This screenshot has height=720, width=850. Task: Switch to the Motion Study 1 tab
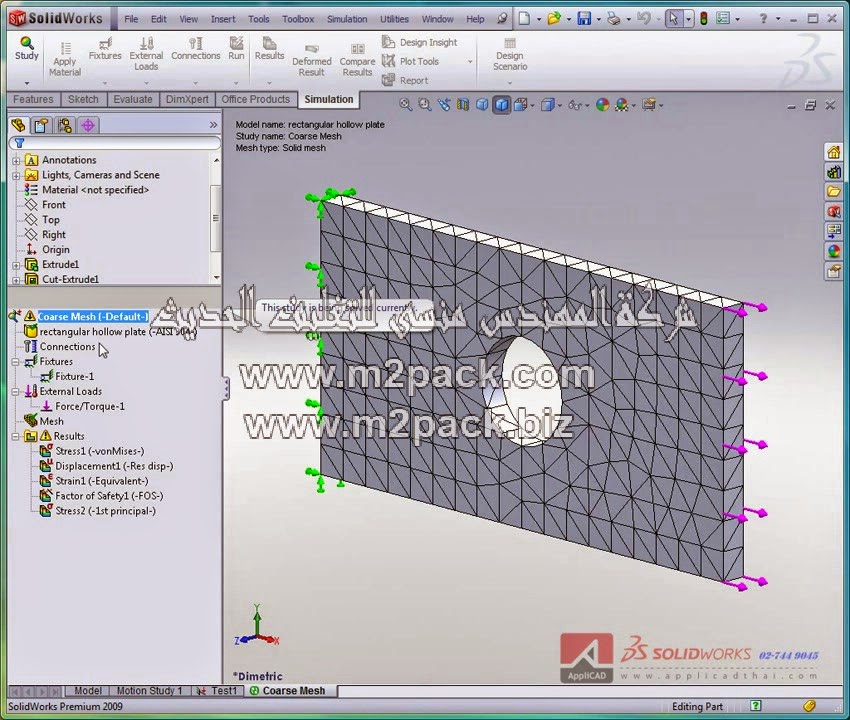[149, 691]
